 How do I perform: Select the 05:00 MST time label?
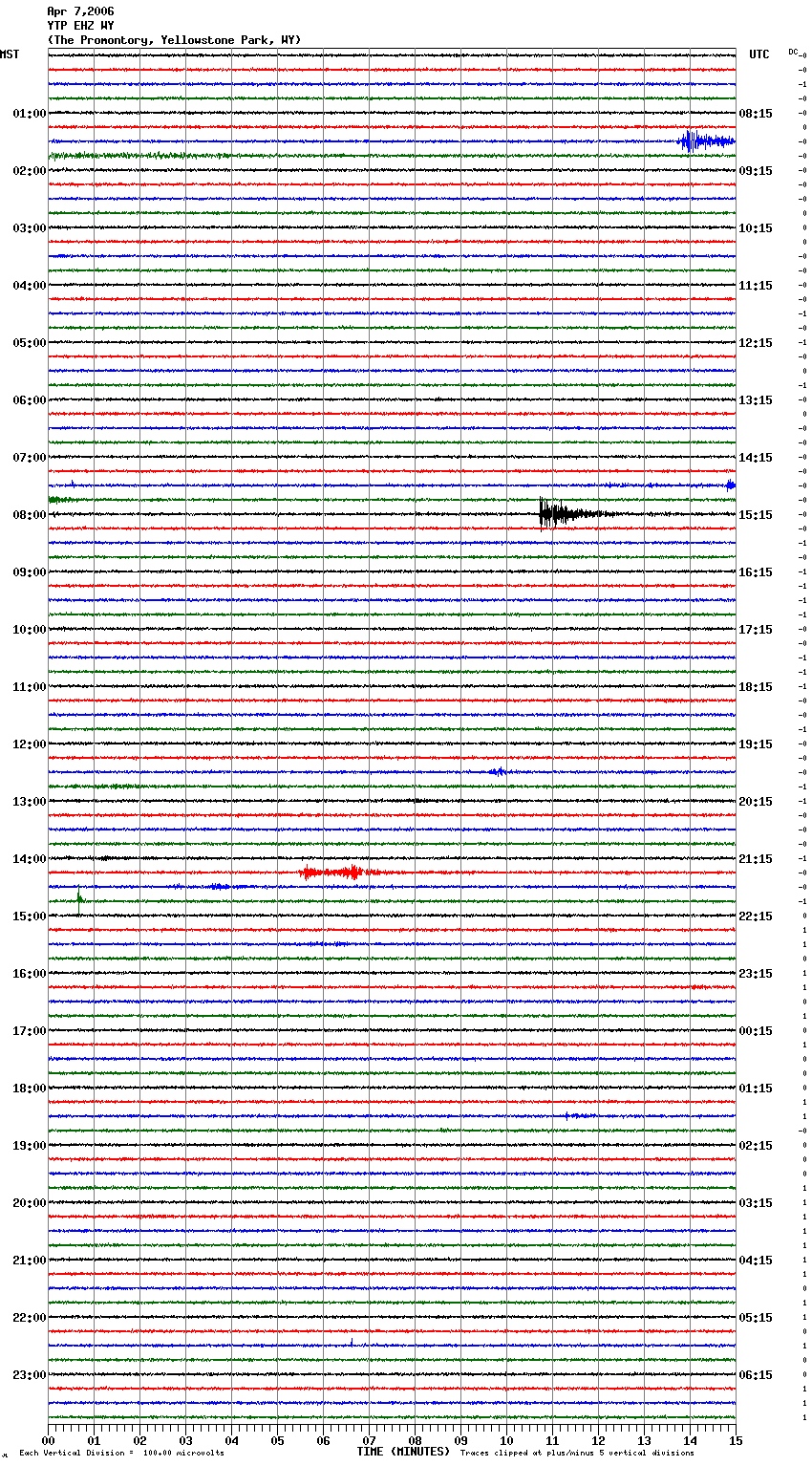click(30, 343)
